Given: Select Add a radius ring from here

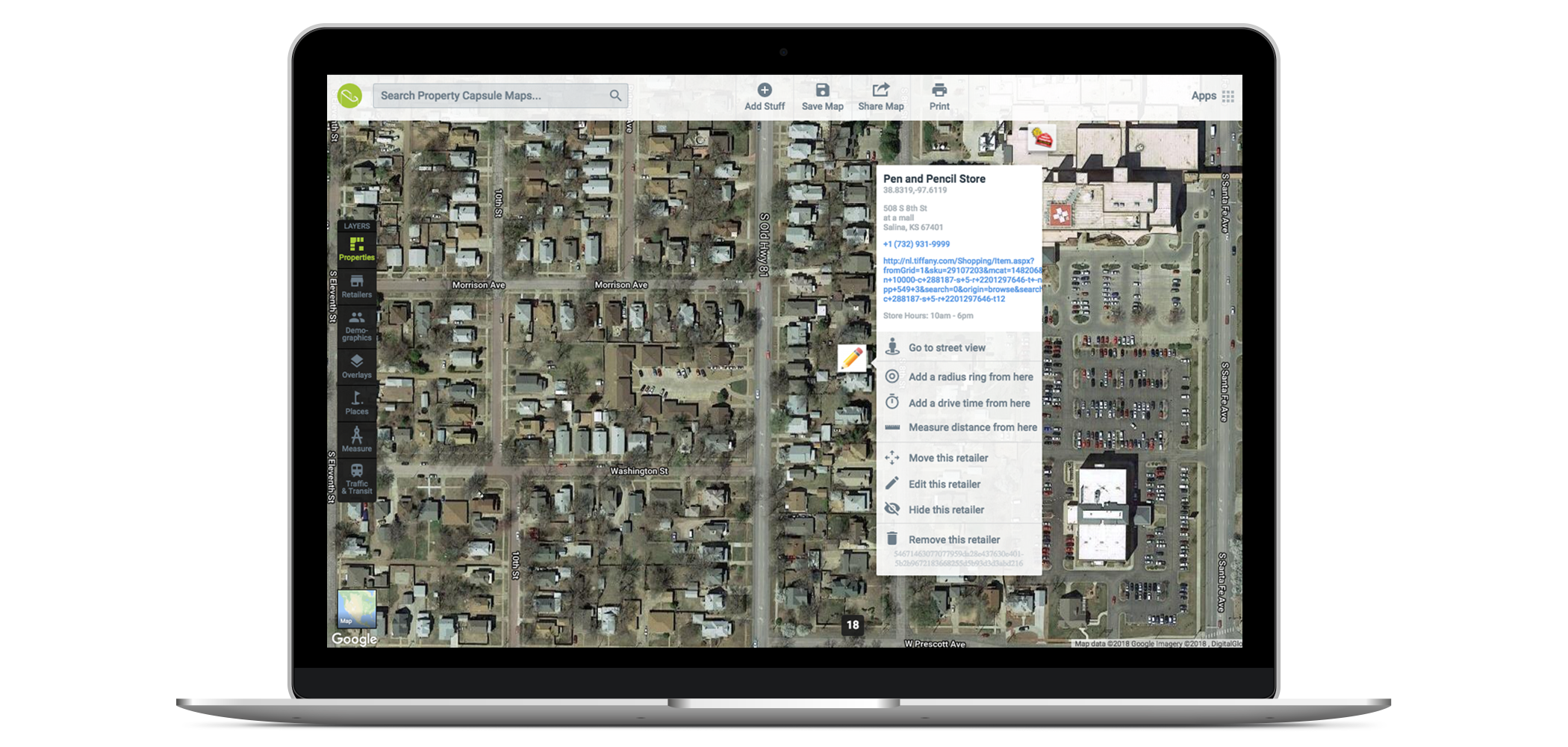Looking at the screenshot, I should pyautogui.click(x=970, y=377).
